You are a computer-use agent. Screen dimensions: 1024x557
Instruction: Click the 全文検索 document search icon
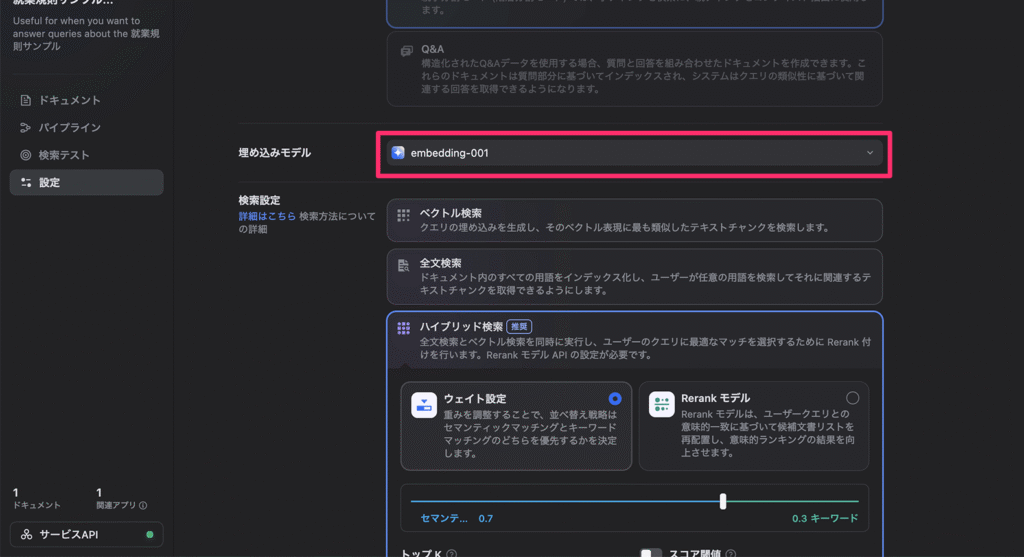pyautogui.click(x=404, y=265)
